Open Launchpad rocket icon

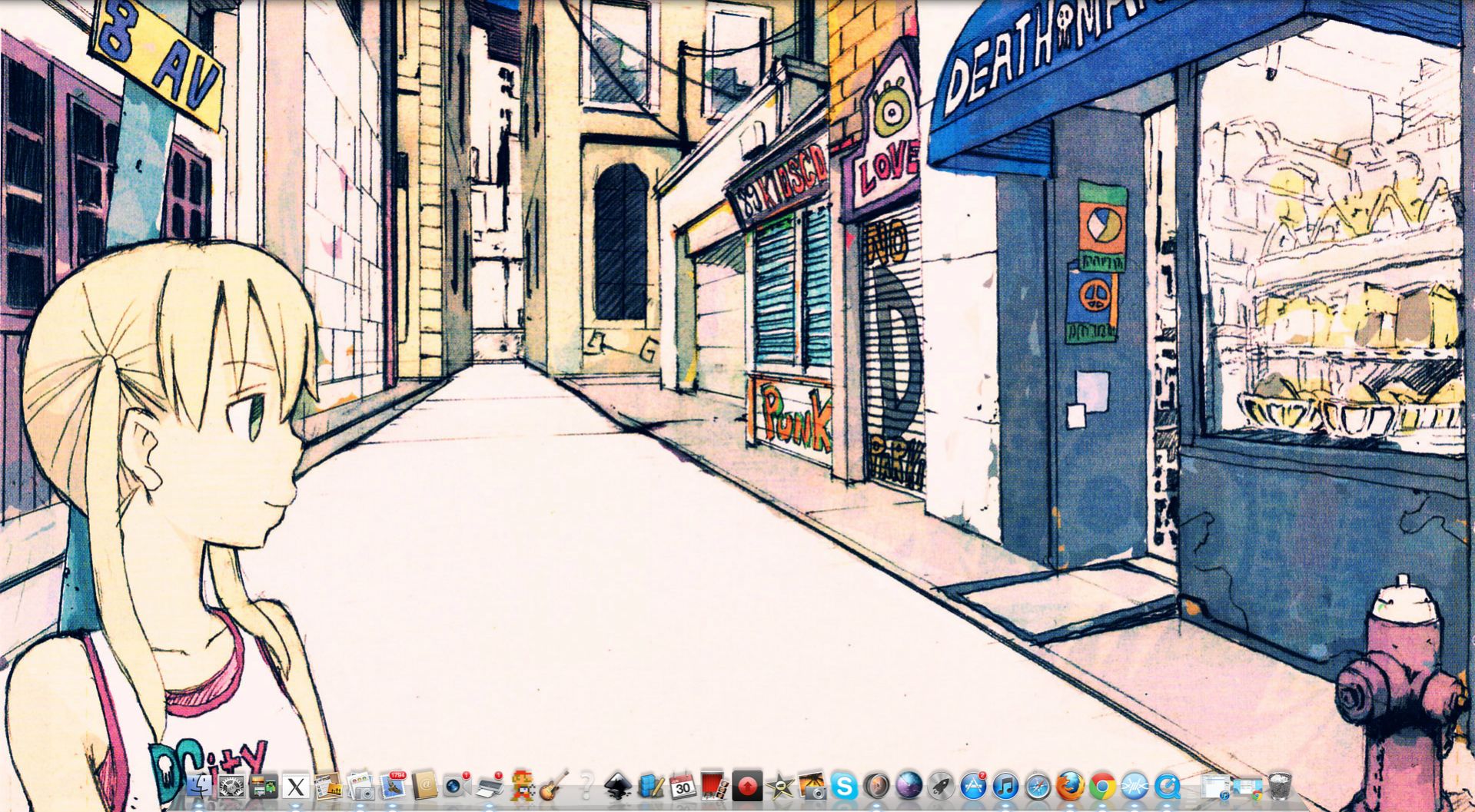[x=941, y=786]
